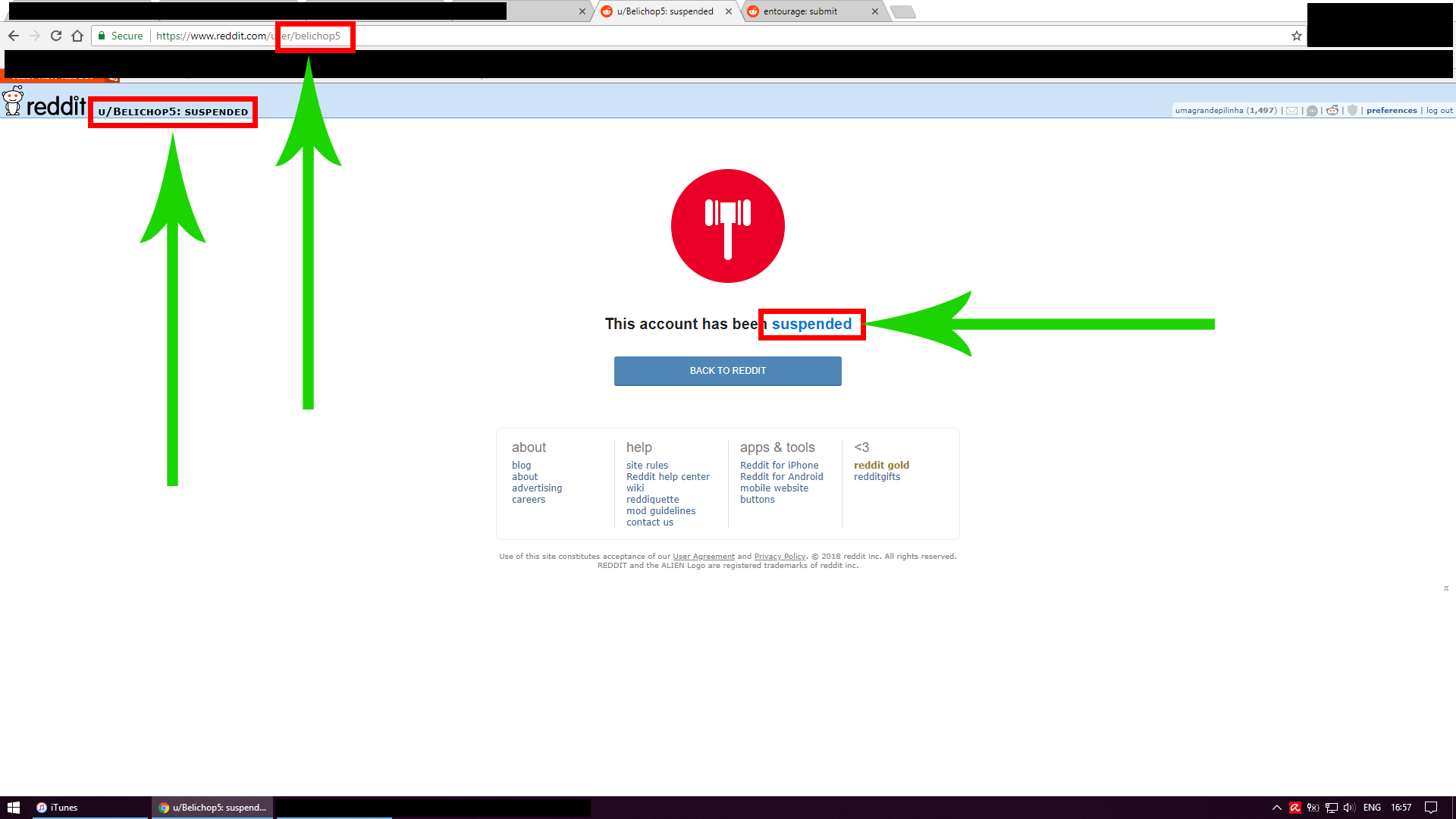Close the entourage: submit tab
Viewport: 1456px width, 819px height.
click(875, 11)
